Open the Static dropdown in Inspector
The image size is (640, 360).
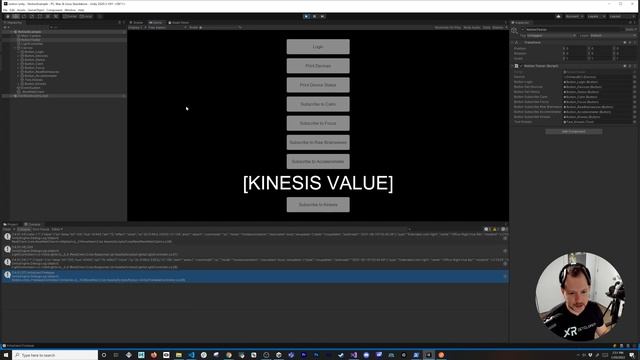(631, 29)
